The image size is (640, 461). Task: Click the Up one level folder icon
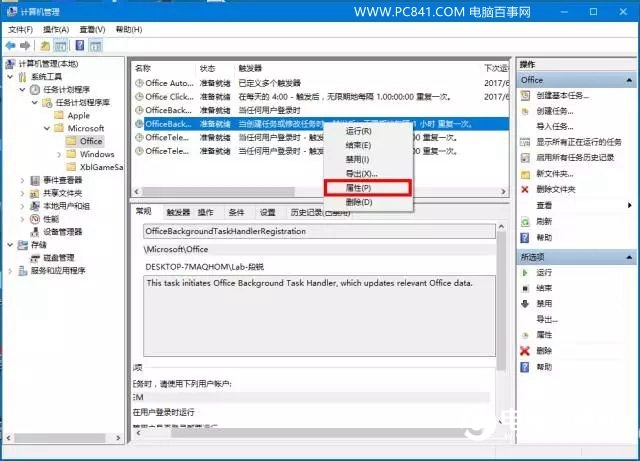tap(45, 46)
